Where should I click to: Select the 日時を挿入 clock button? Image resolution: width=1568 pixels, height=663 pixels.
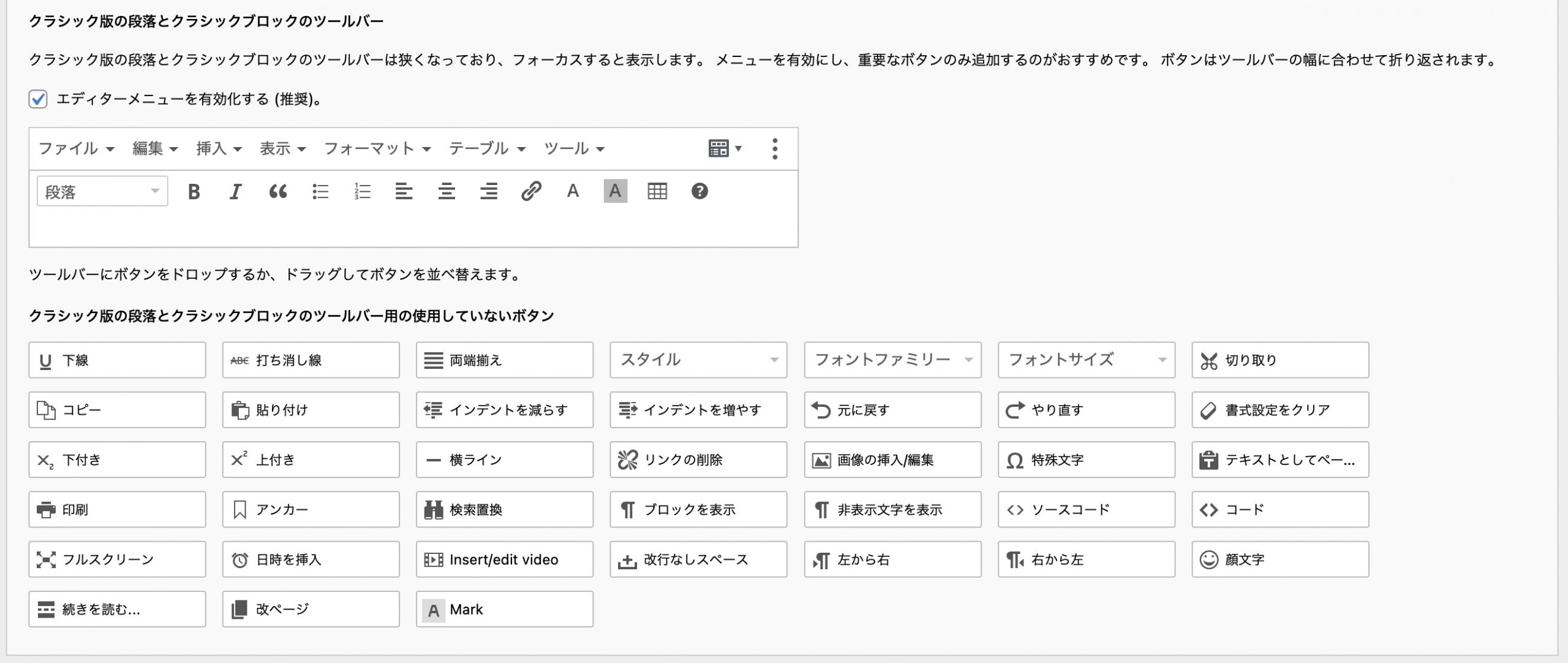(x=311, y=559)
